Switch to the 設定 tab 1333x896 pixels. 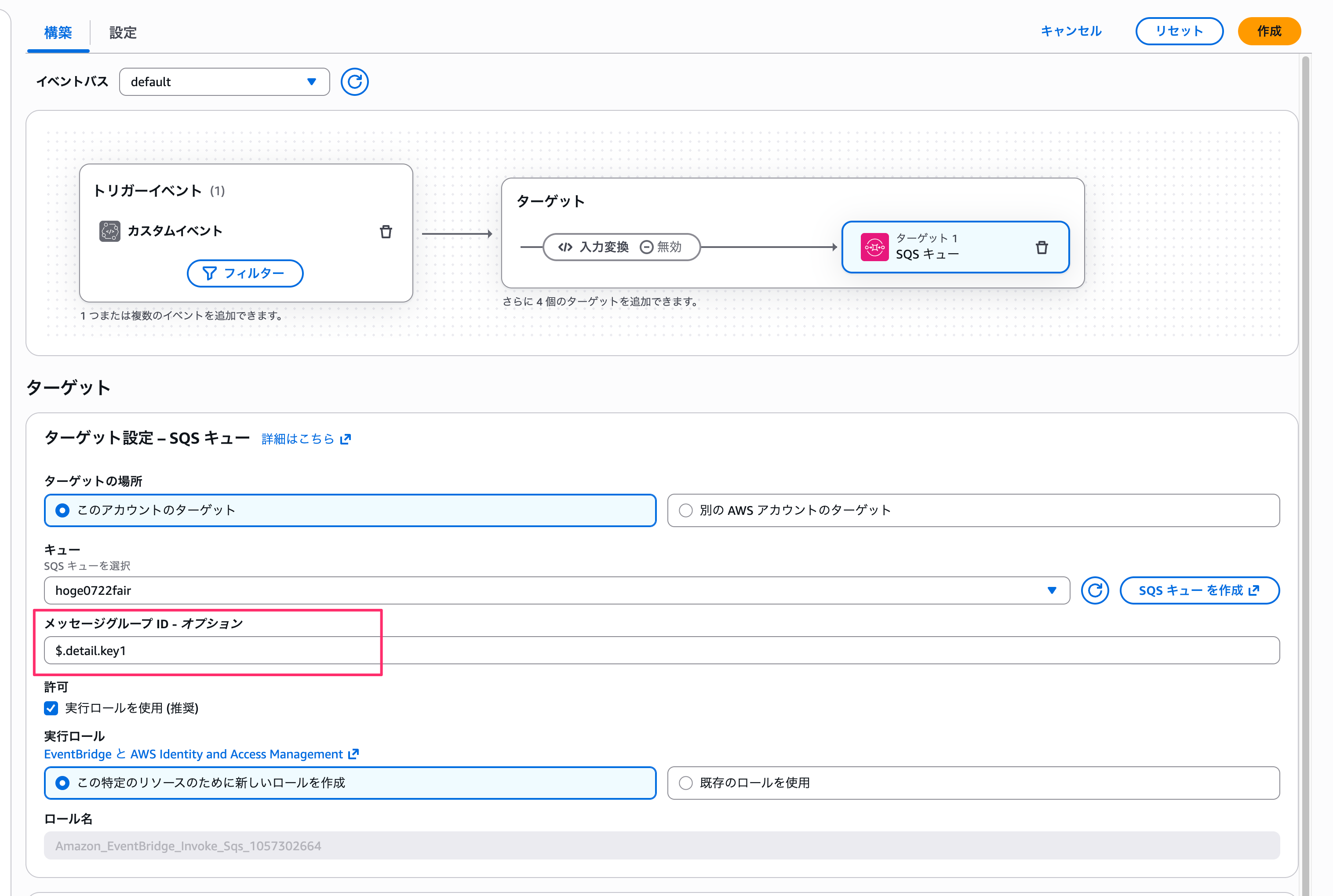(123, 33)
